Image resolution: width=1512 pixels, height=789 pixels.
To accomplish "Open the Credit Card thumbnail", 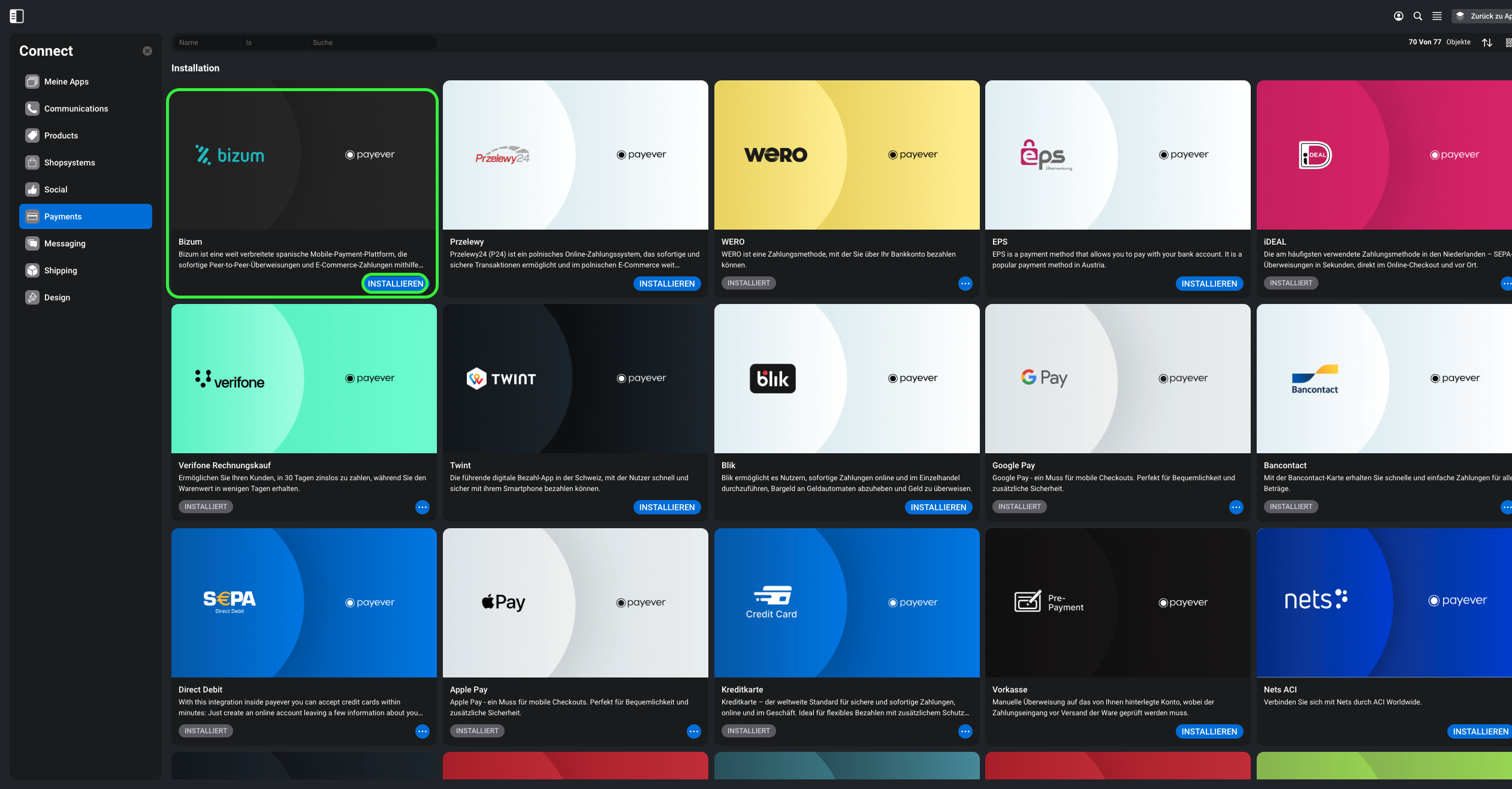I will [847, 603].
